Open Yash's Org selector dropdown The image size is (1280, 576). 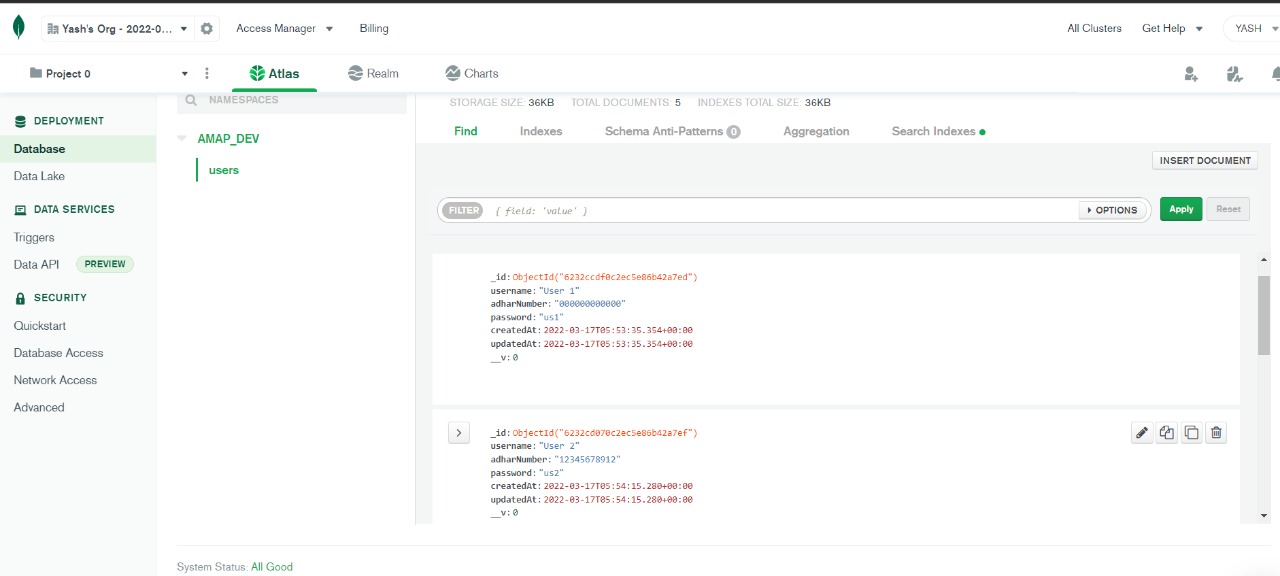pos(118,29)
